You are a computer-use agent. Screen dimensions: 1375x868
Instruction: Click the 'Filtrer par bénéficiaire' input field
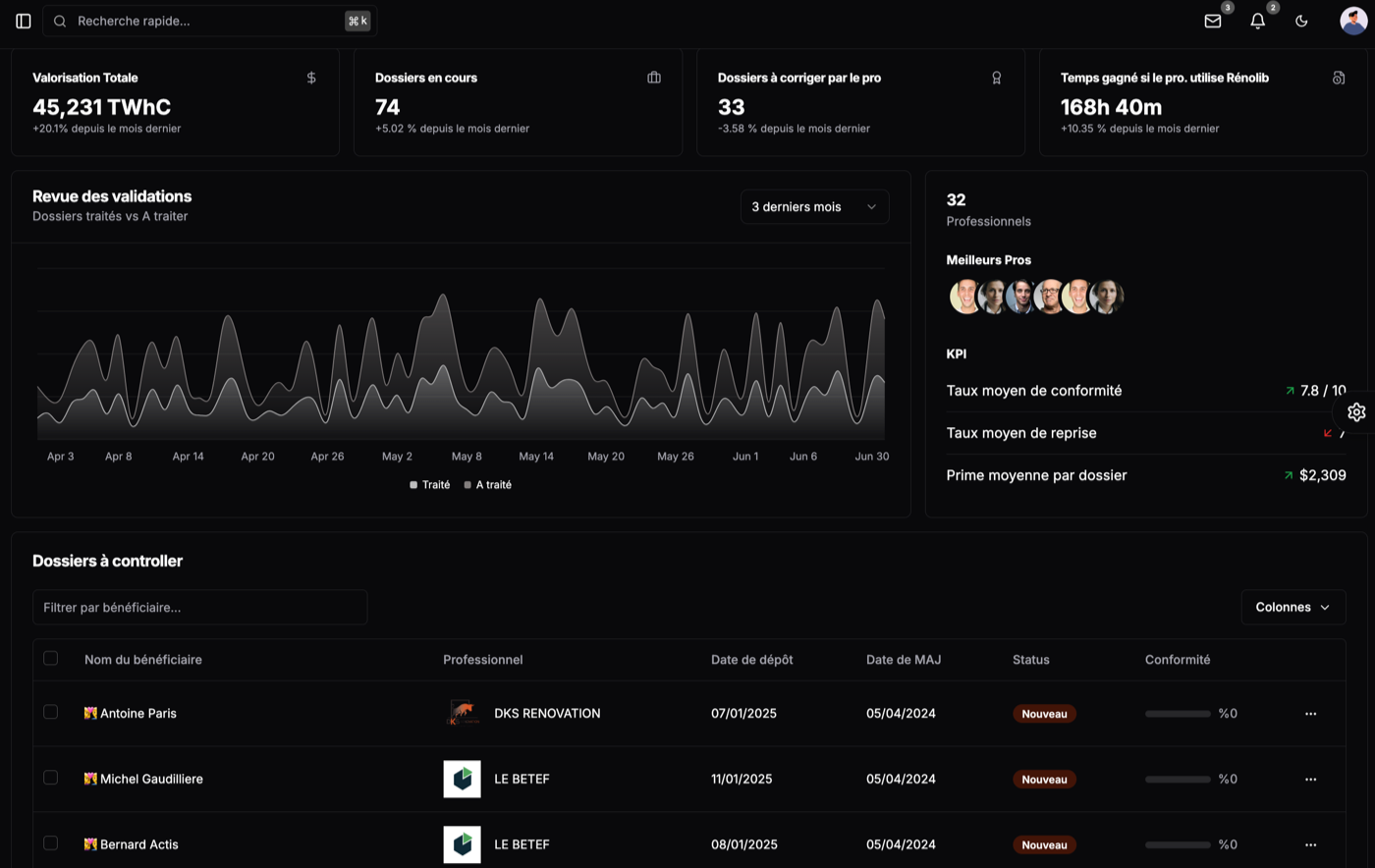coord(199,607)
